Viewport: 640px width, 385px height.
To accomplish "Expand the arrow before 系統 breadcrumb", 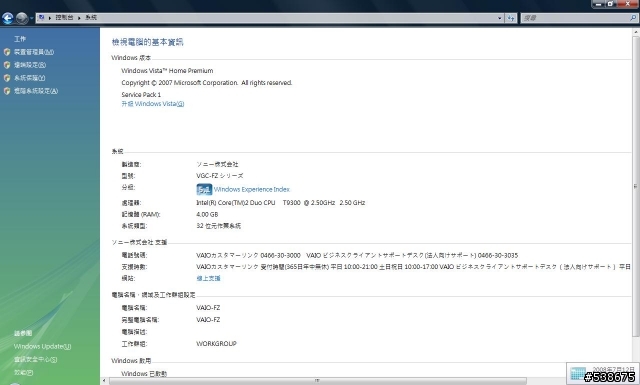I will [79, 18].
